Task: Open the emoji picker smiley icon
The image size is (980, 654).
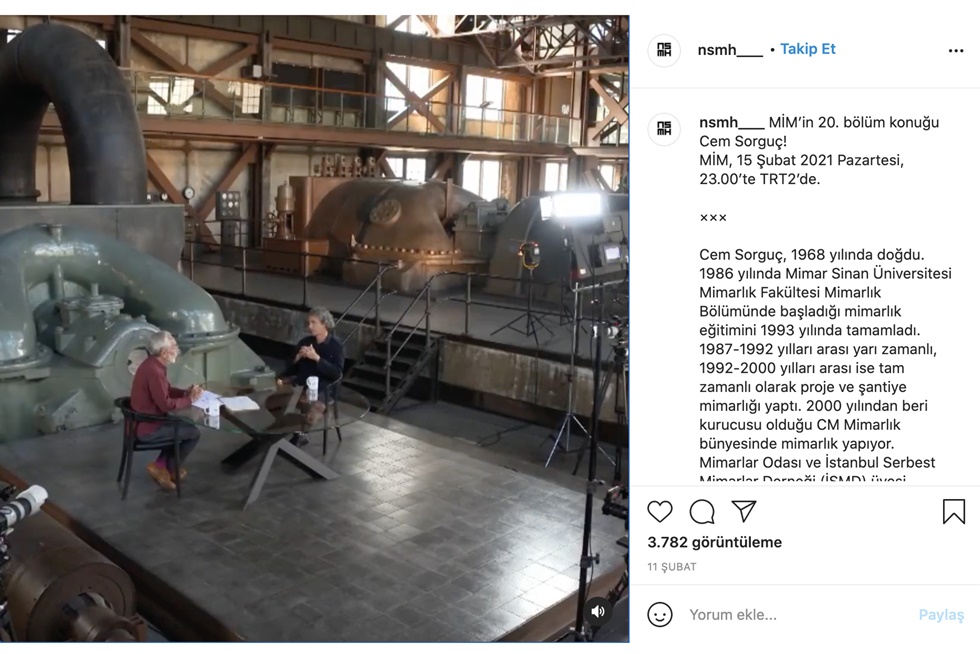Action: tap(660, 614)
